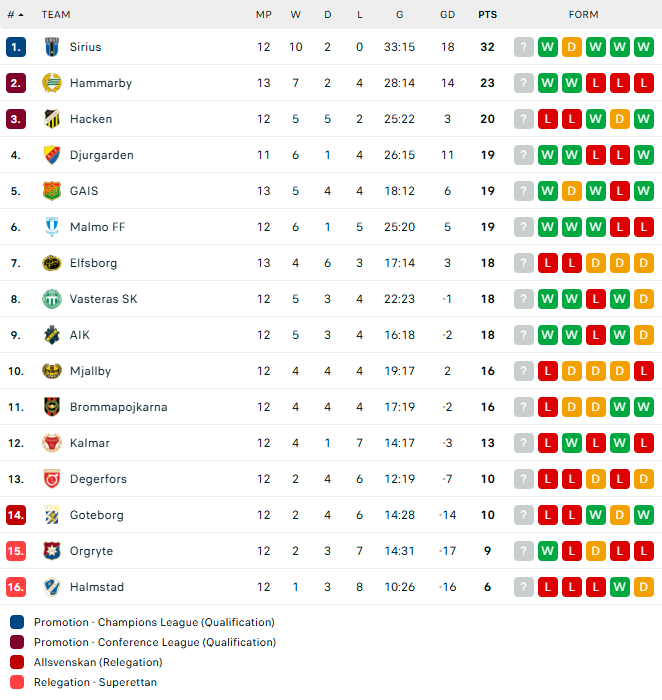The height and width of the screenshot is (700, 662).
Task: Open the Brommapojkarna team link
Action: [x=118, y=407]
